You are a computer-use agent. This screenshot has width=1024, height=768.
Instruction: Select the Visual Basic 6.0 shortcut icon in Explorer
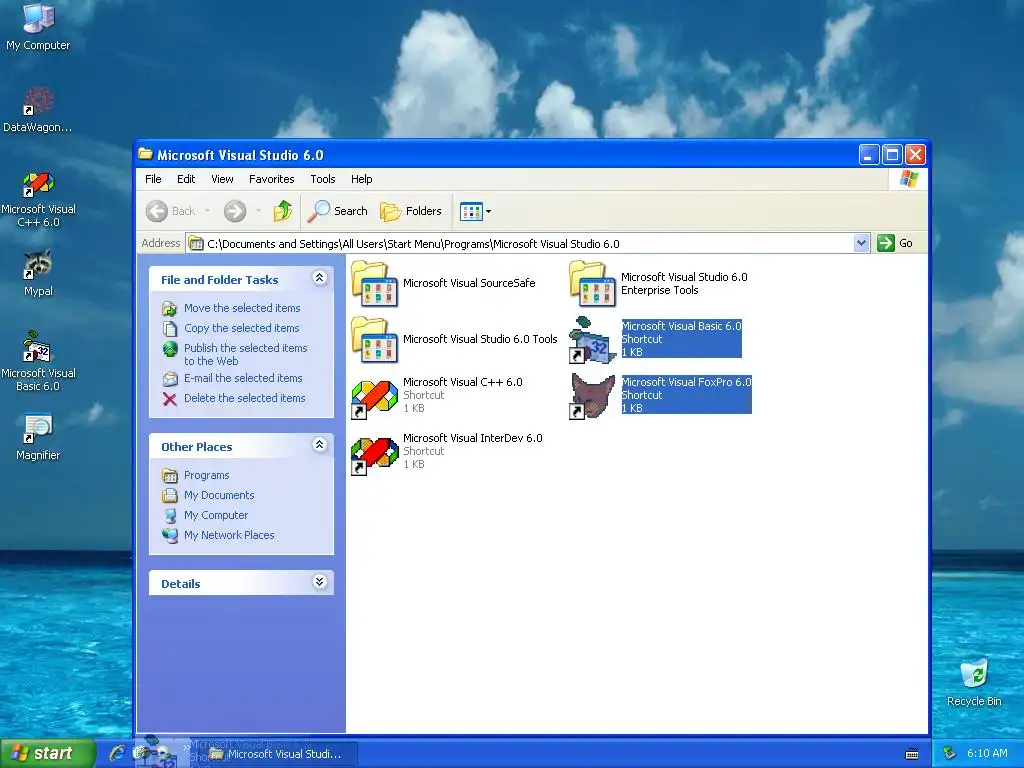tap(592, 340)
